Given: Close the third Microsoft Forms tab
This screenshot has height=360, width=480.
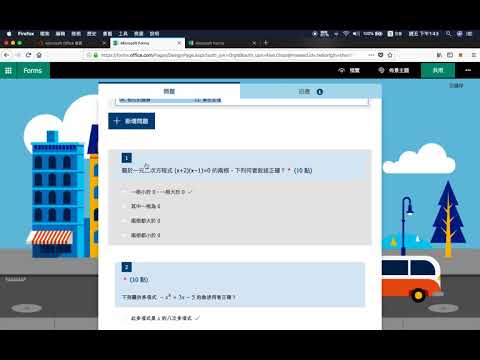Looking at the screenshot, I should (254, 43).
